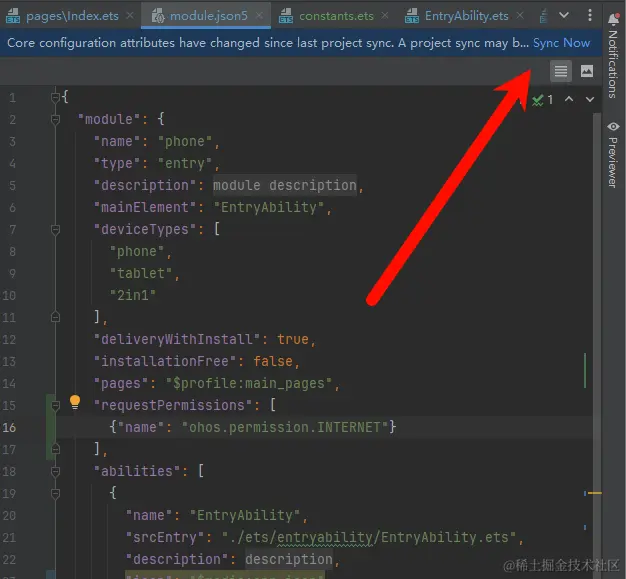Click the "$profile:main_pages" value
Viewport: 626px width, 579px height.
tap(249, 383)
